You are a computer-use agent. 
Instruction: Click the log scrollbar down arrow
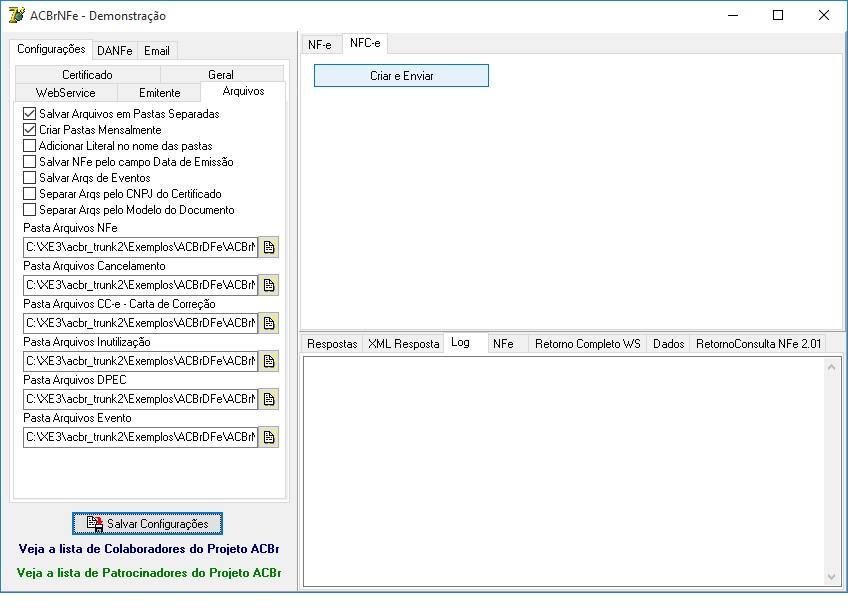(x=832, y=577)
